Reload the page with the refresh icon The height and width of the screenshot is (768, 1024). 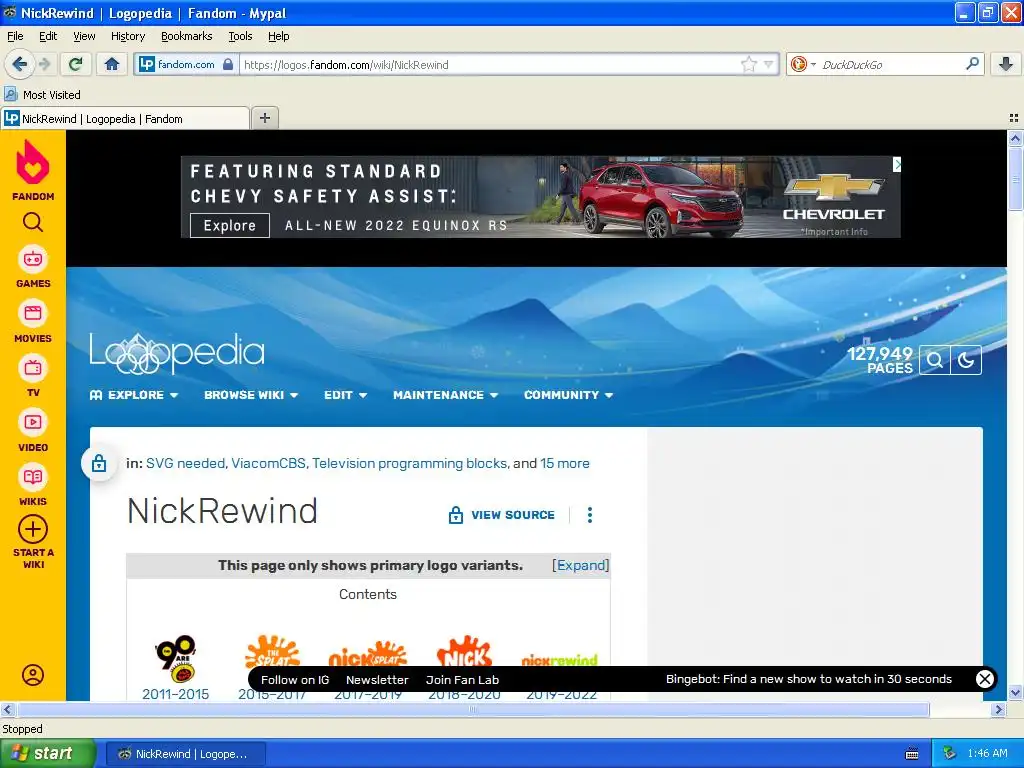(76, 64)
